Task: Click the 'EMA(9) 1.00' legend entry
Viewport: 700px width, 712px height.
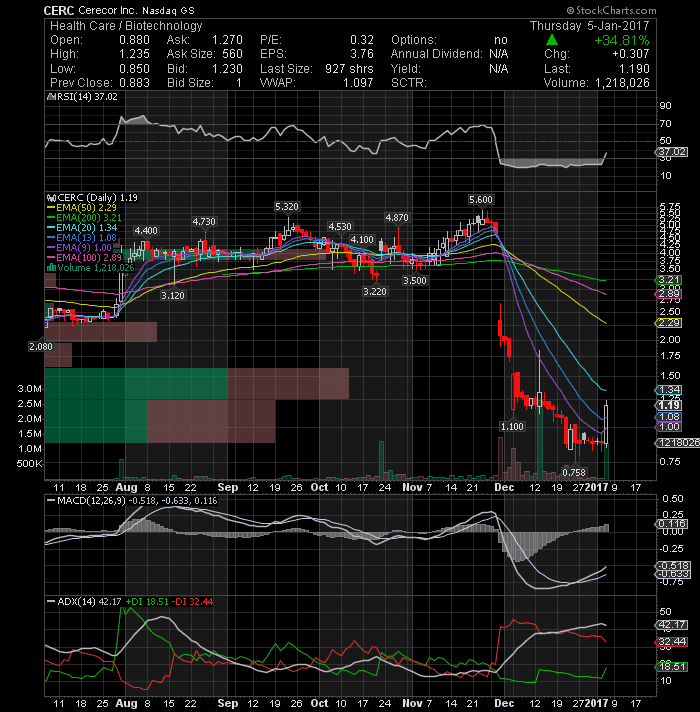Action: pos(84,248)
